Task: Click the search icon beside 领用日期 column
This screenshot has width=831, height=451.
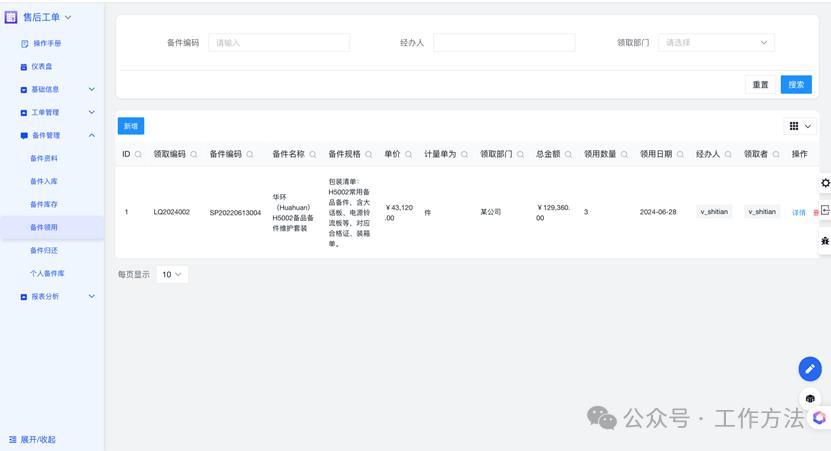Action: tap(681, 155)
